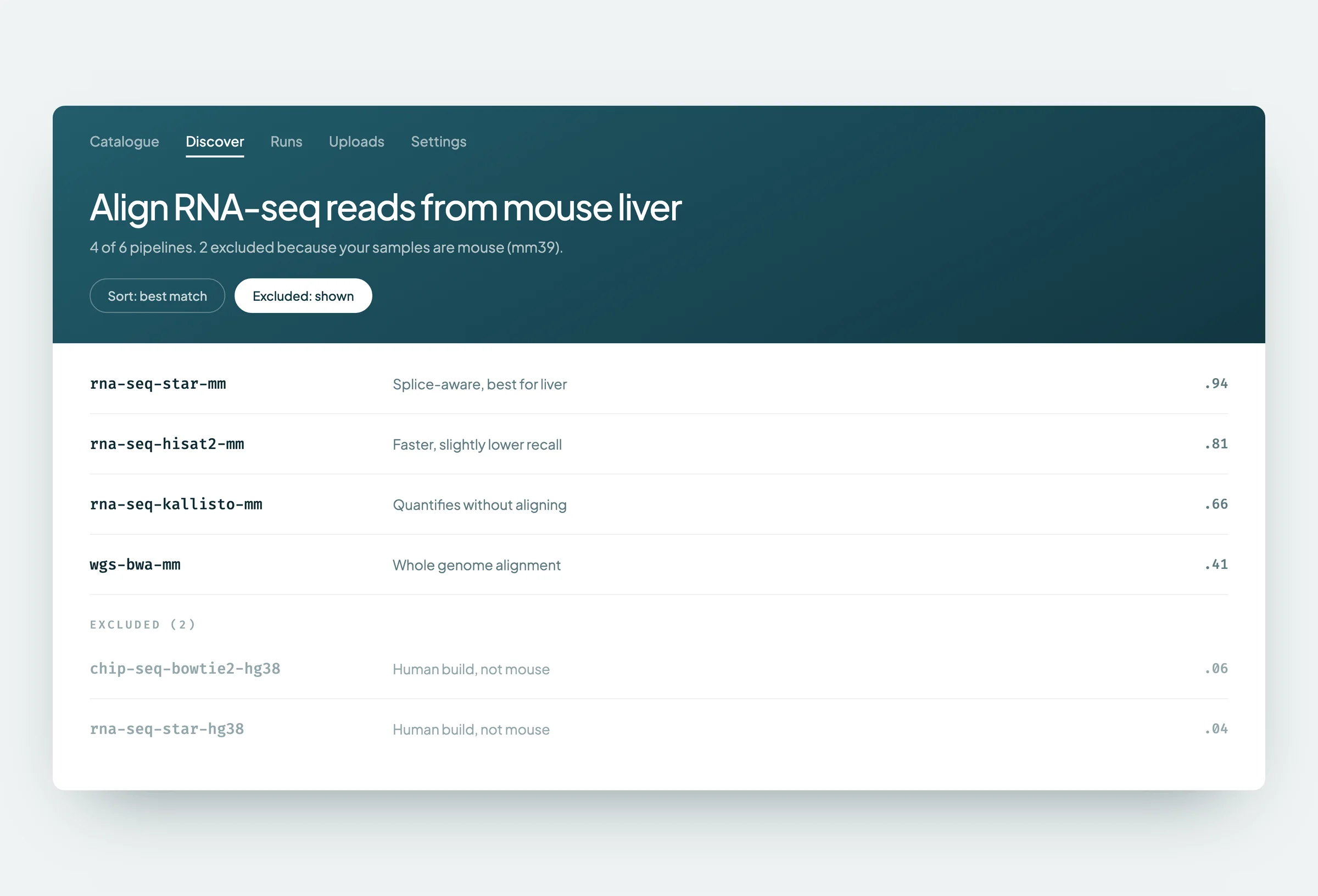Click the .94 match score
The width and height of the screenshot is (1318, 896).
coord(1216,384)
